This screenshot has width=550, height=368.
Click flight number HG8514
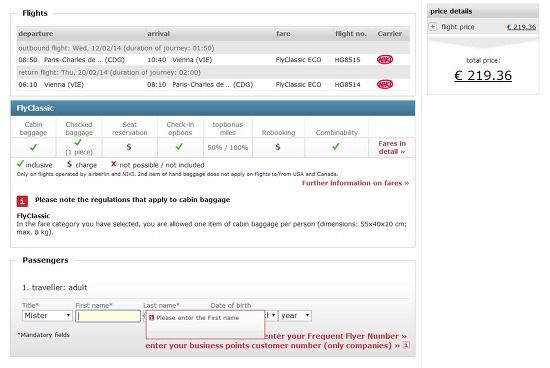(347, 85)
